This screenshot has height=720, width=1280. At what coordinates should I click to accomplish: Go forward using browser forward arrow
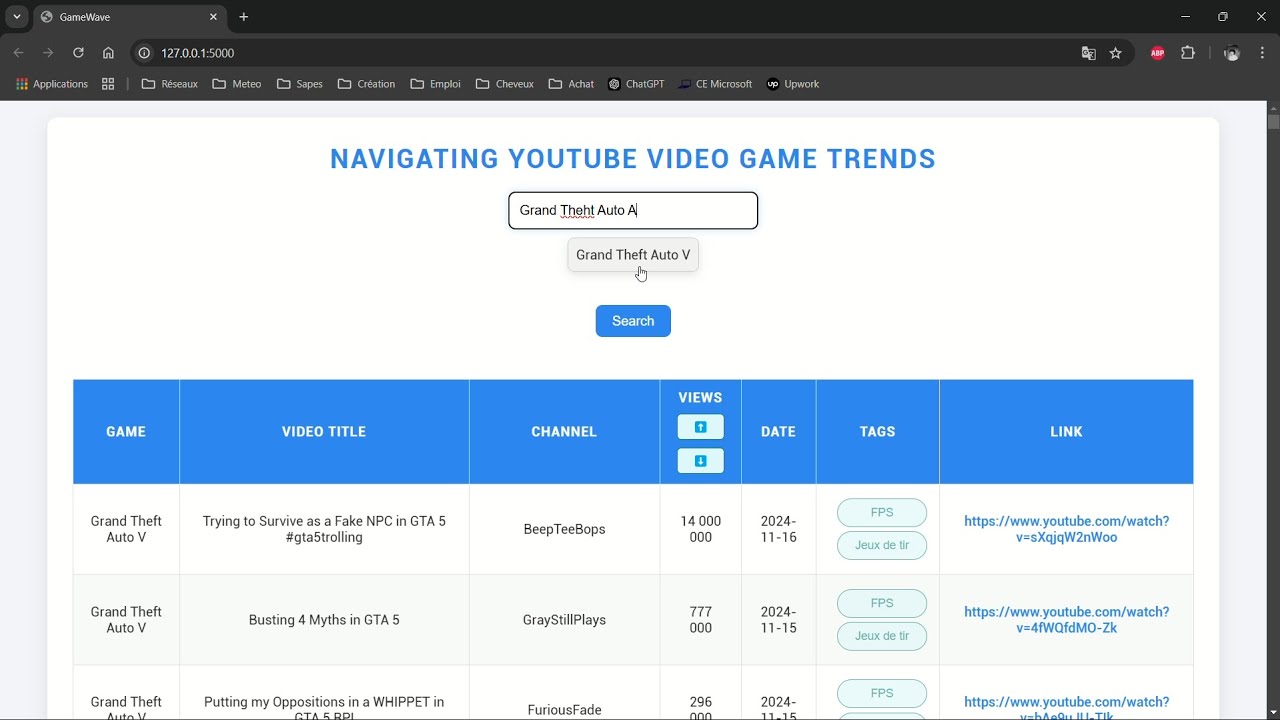47,53
